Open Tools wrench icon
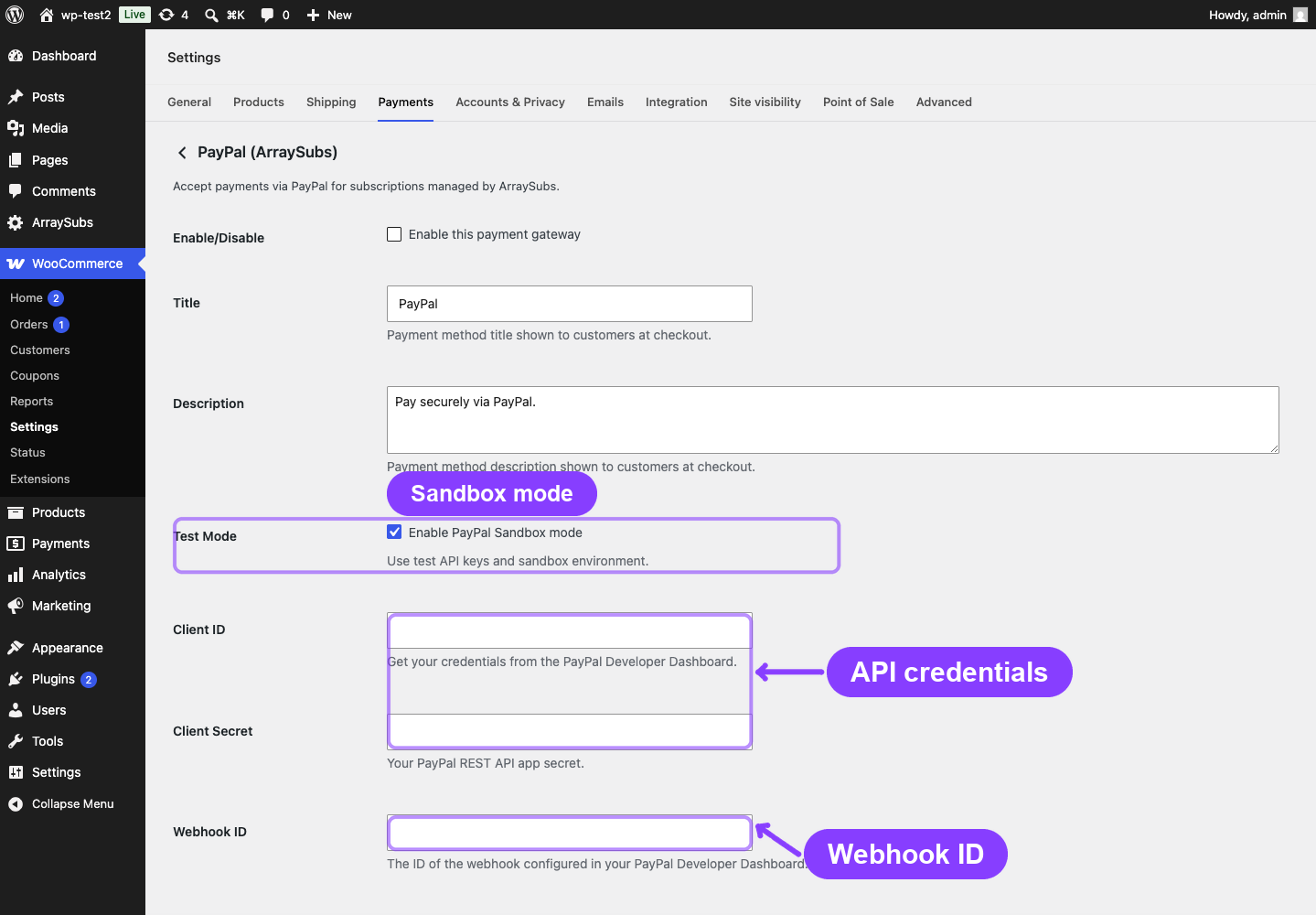The width and height of the screenshot is (1316, 915). point(16,741)
